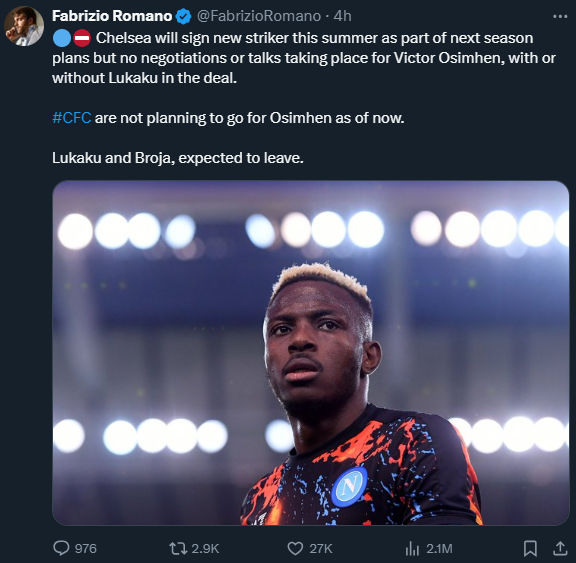Click the line 'Lukaku and Broja, expected to leave.'
Screen dimensions: 576x563
pos(178,158)
